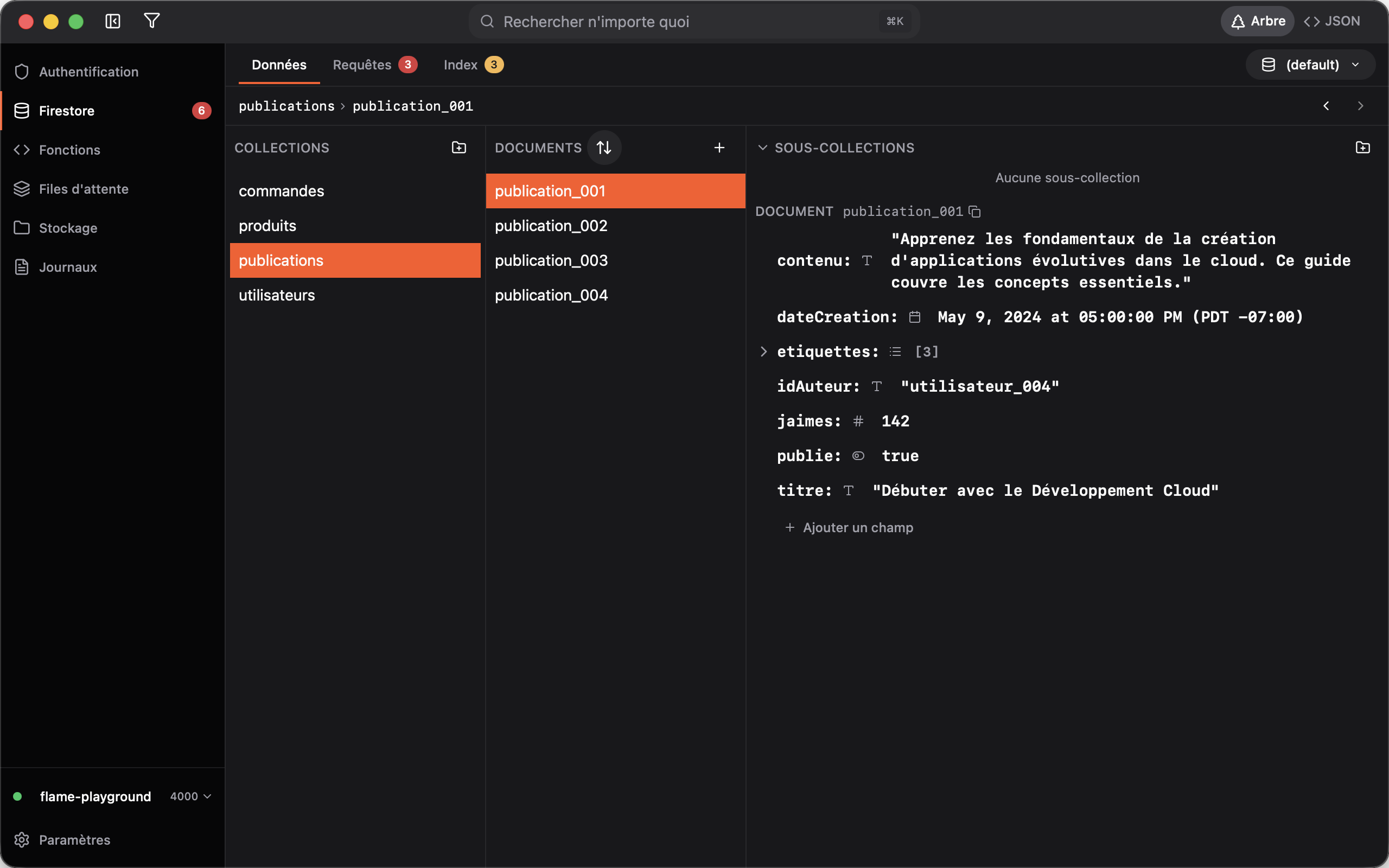Click the idAuteur value "utilisateur_004"
The height and width of the screenshot is (868, 1389).
pyautogui.click(x=980, y=386)
